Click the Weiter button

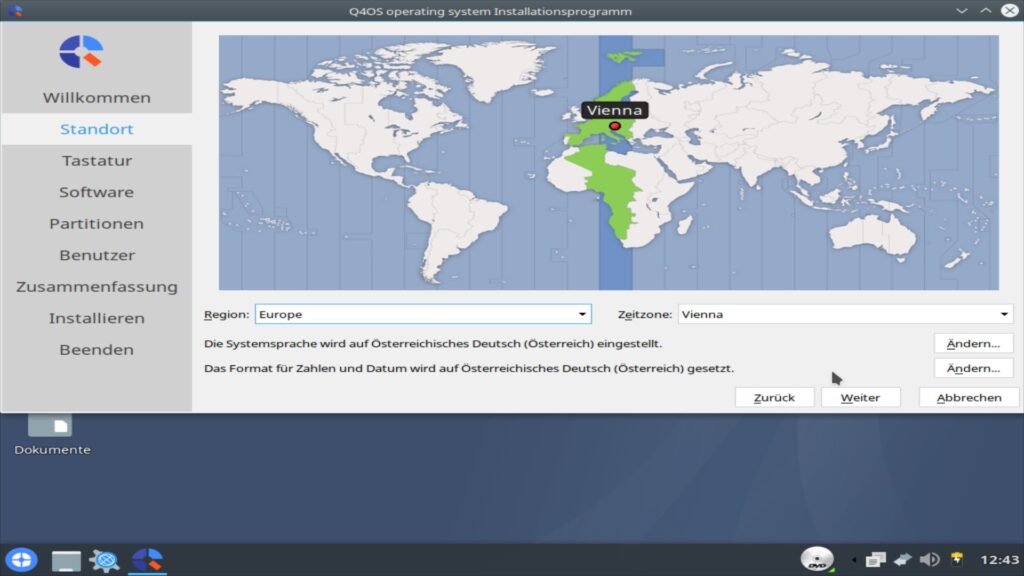[x=860, y=398]
